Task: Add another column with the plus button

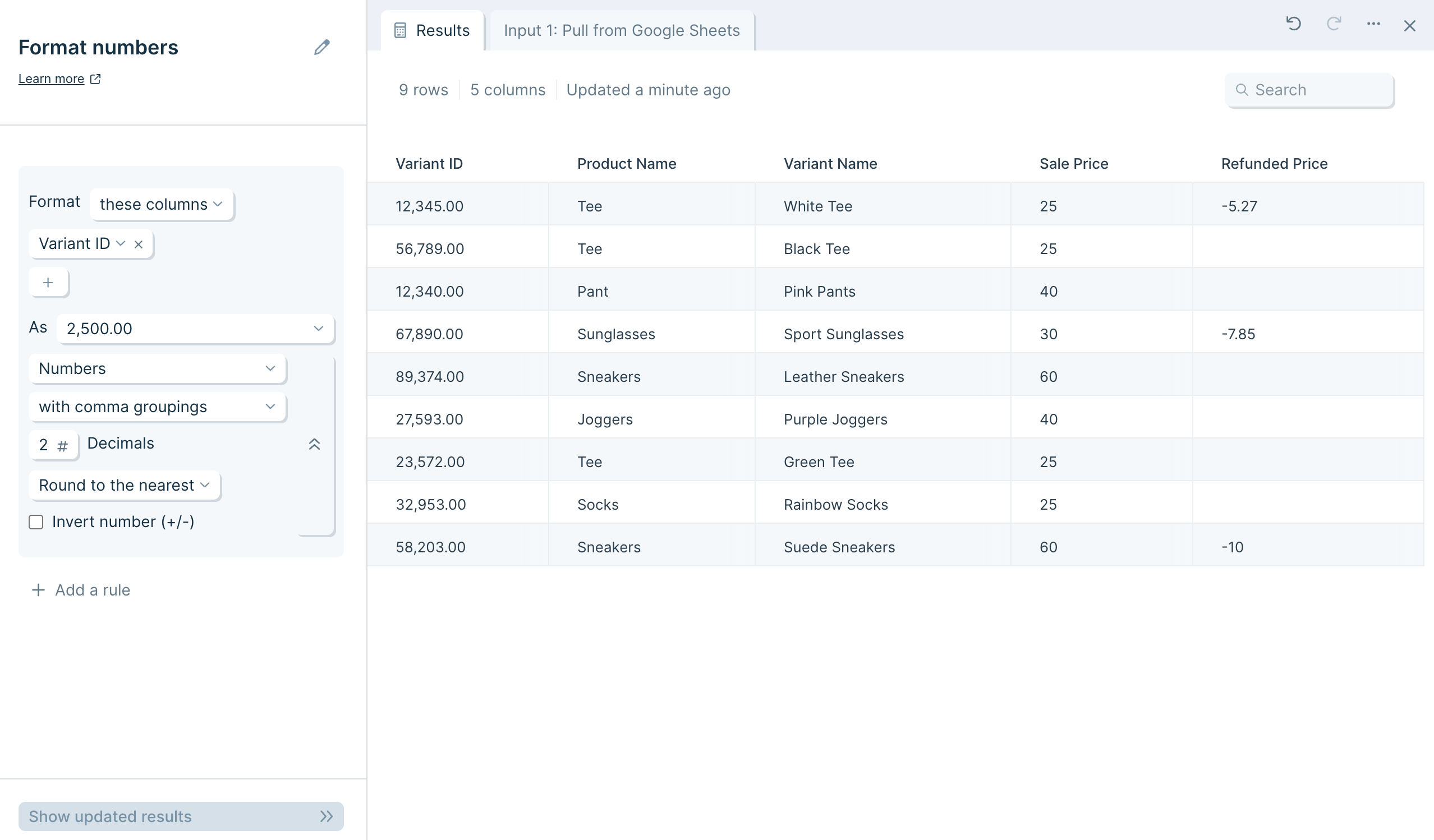Action: 48,283
